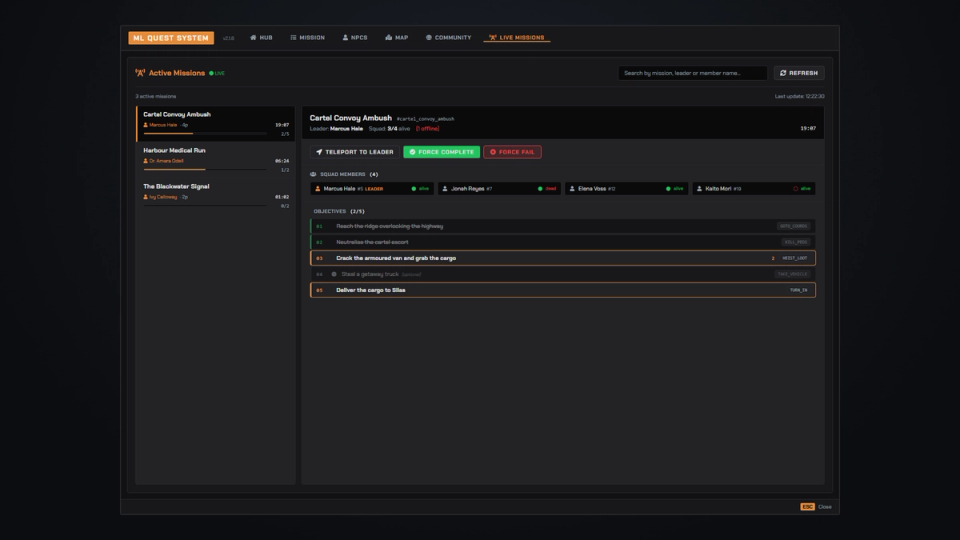This screenshot has height=540, width=960.
Task: Click Ivy Calloway leader name
Action: click(x=163, y=197)
